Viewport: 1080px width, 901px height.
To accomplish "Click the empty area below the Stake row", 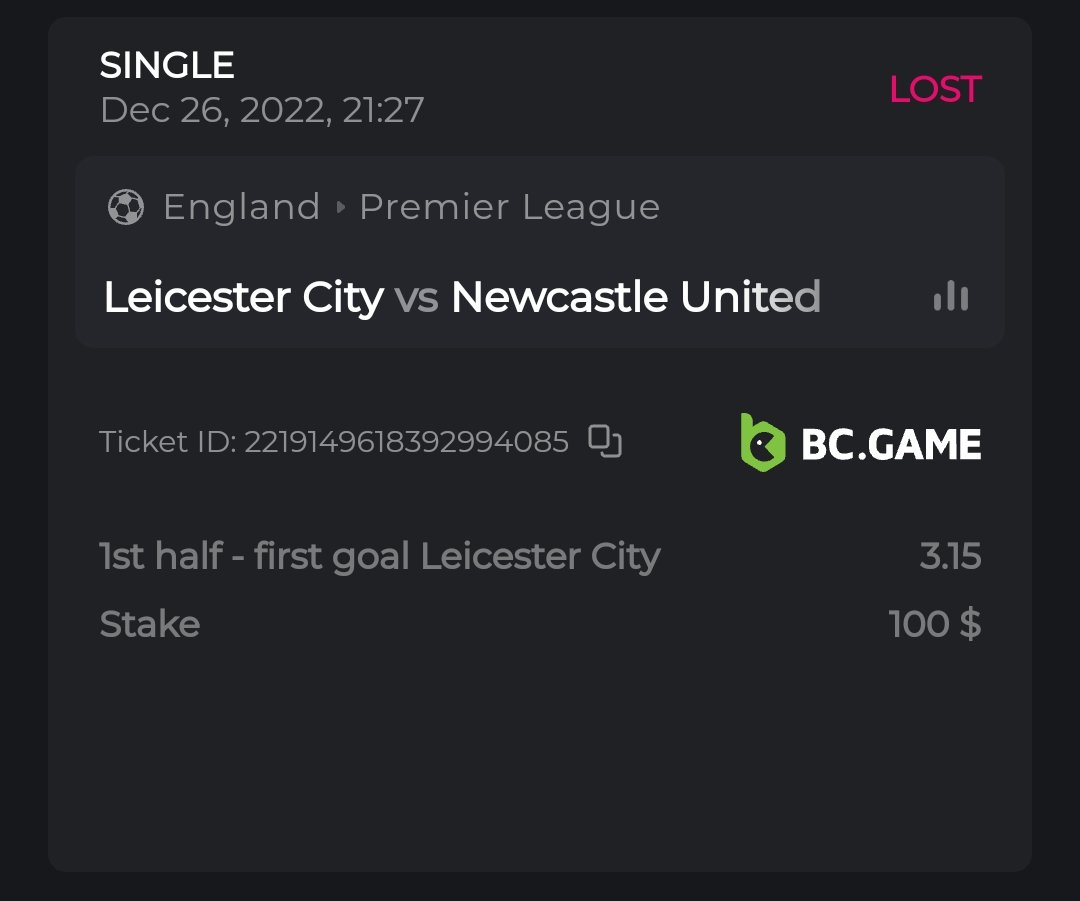I will 540,760.
